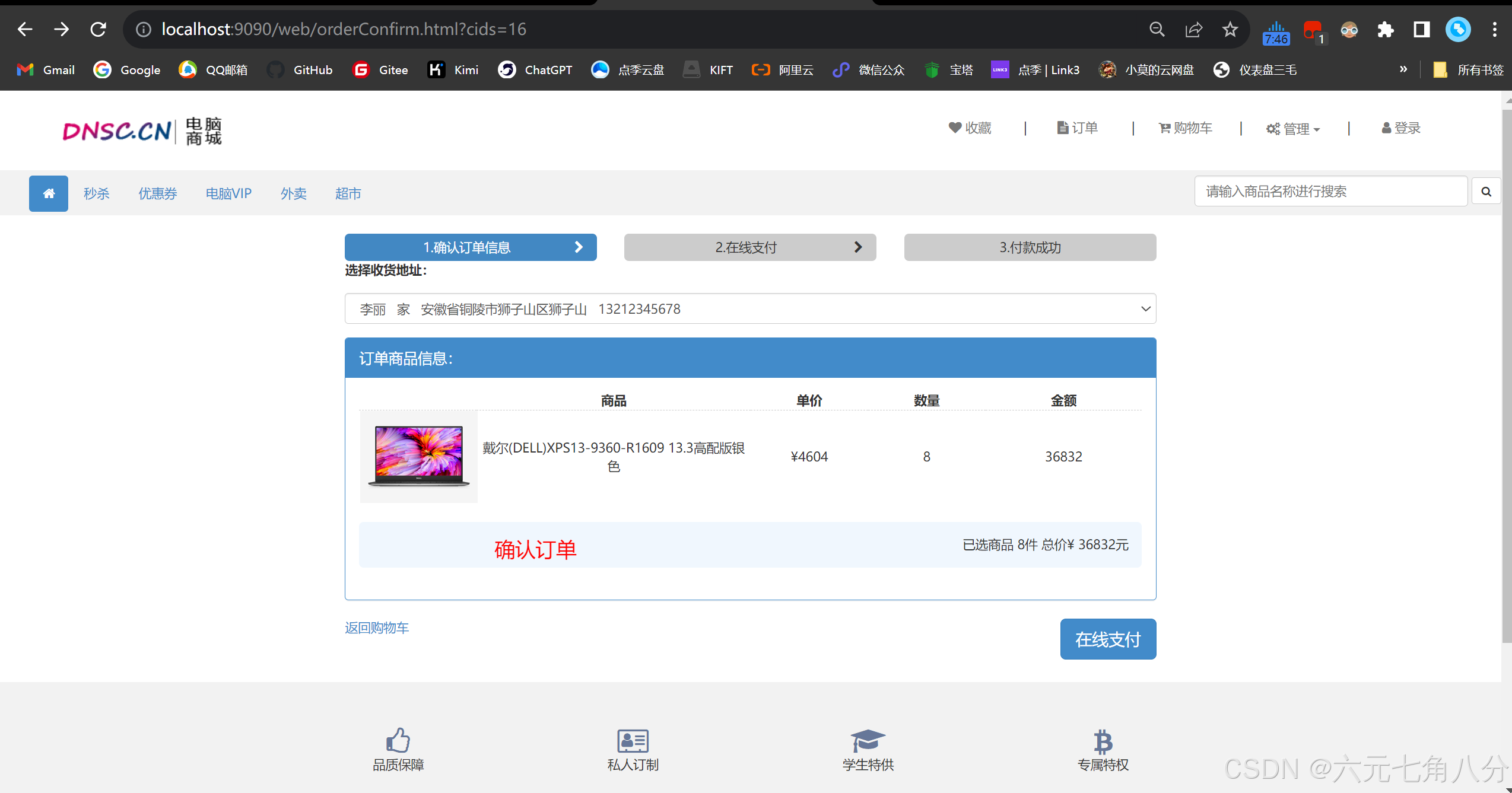This screenshot has height=793, width=1512.
Task: Click the search magnifier button
Action: pos(1486,192)
